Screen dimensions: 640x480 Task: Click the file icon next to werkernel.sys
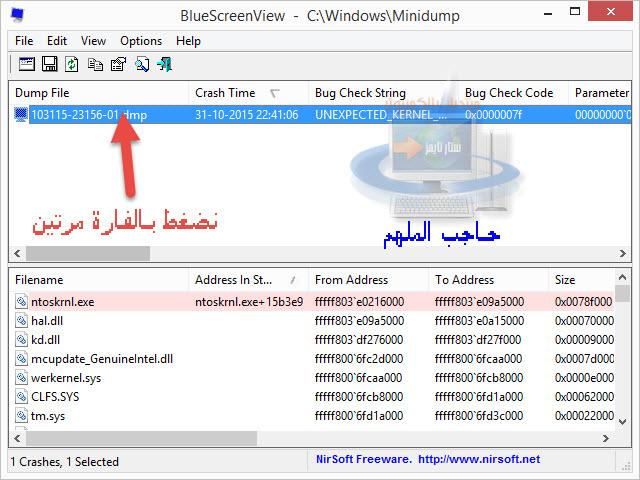[21, 378]
